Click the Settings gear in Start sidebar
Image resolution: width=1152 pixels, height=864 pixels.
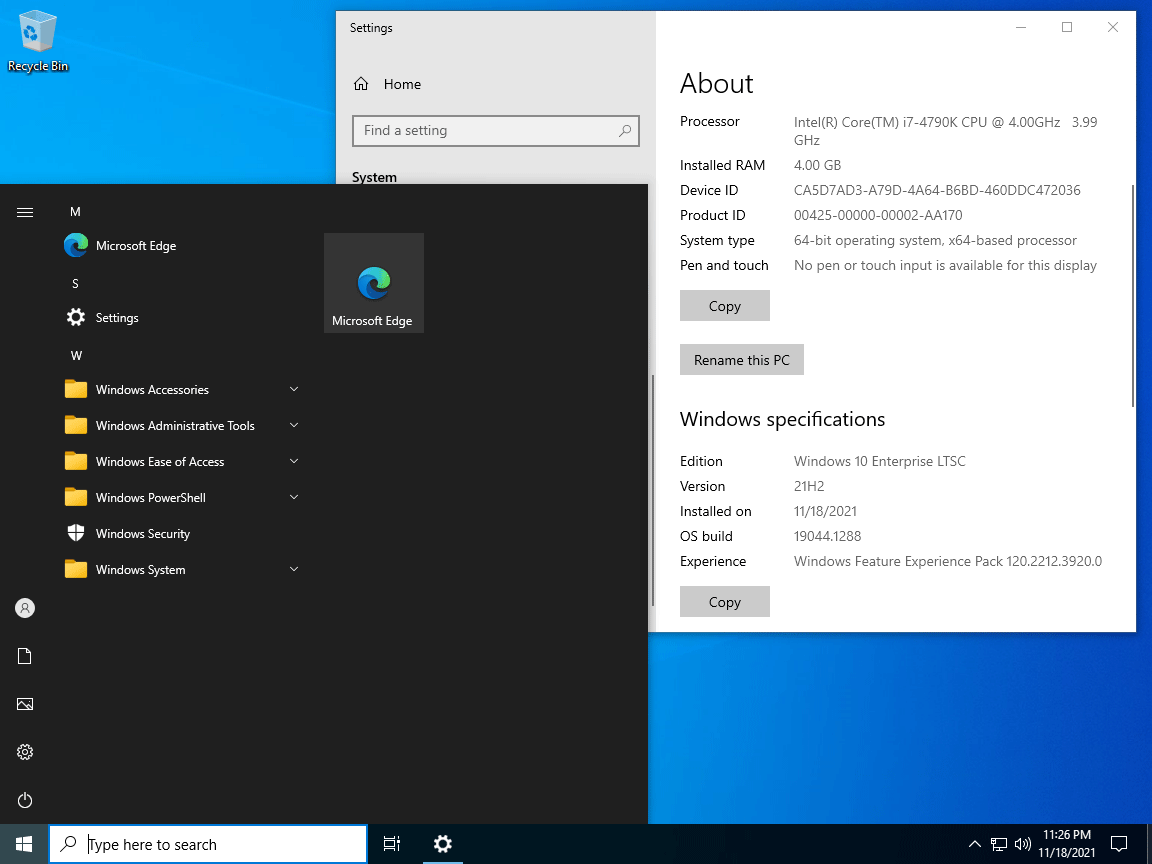[x=25, y=752]
